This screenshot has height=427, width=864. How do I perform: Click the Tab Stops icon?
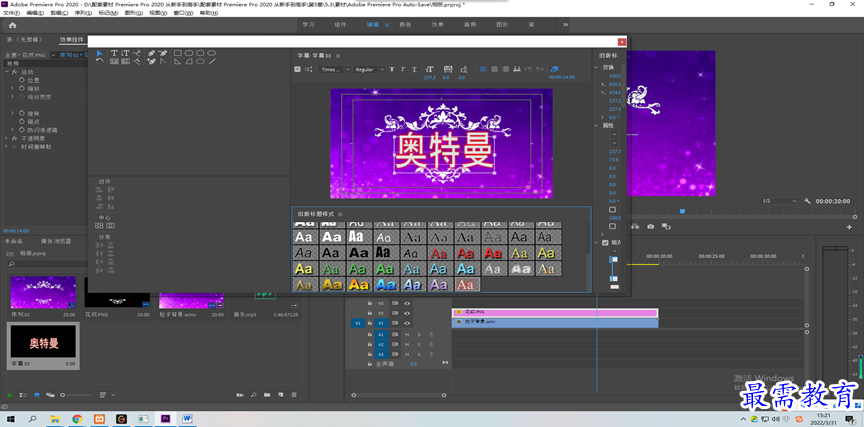click(517, 69)
